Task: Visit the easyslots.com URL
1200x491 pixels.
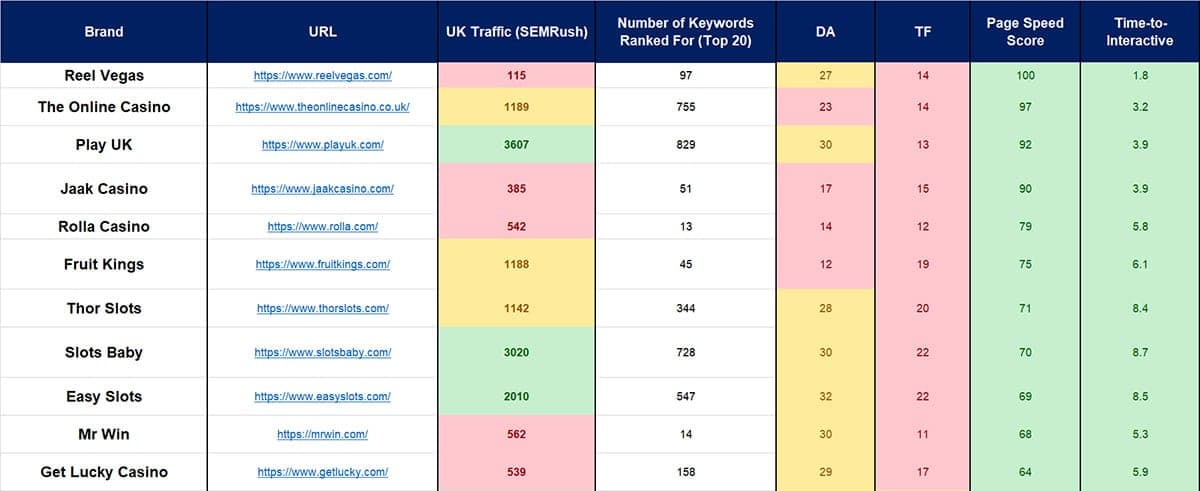Action: click(323, 397)
